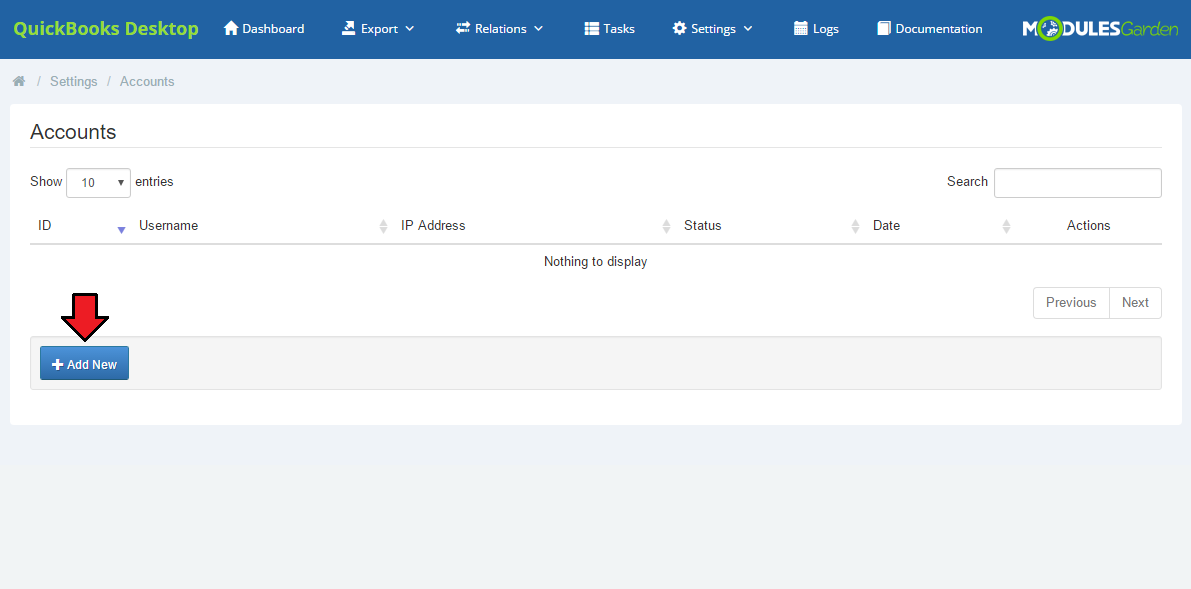Open the Tasks page

click(609, 29)
